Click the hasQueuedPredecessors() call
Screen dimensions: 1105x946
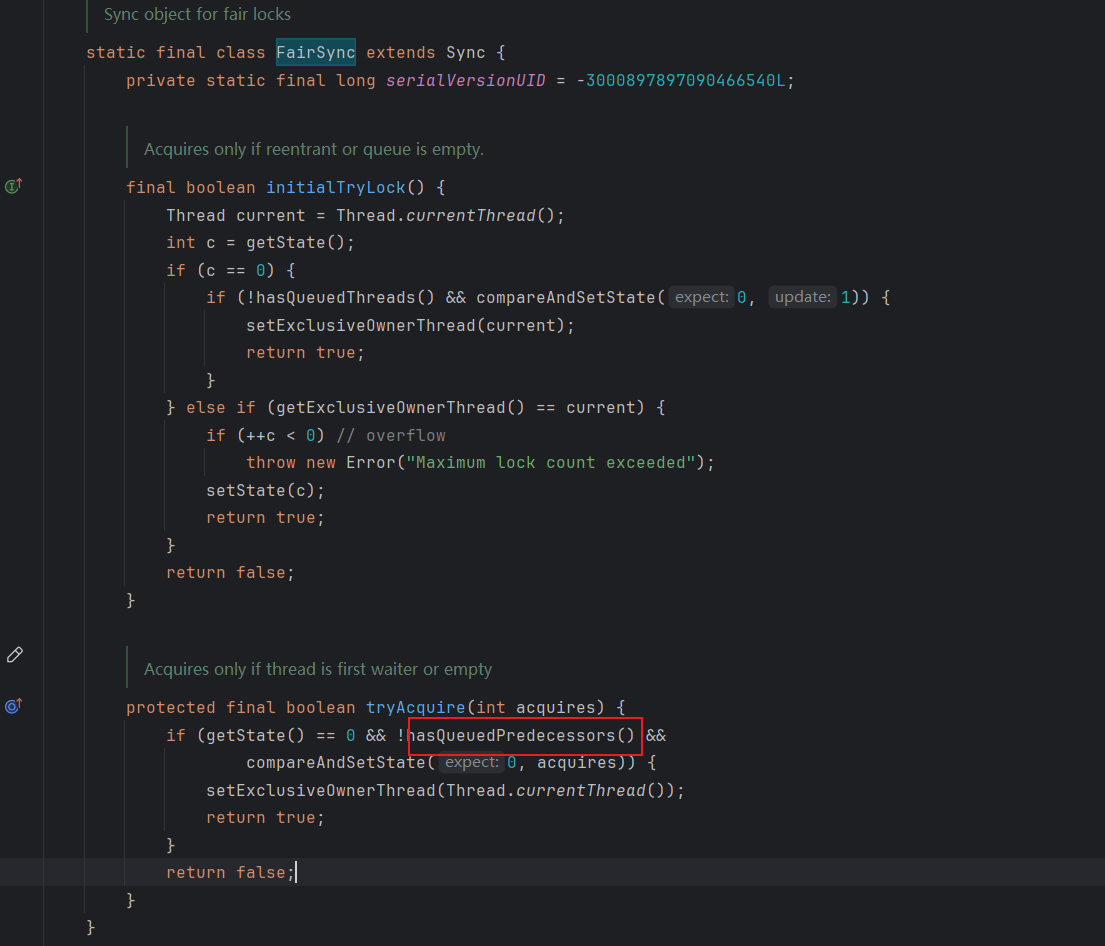[522, 736]
